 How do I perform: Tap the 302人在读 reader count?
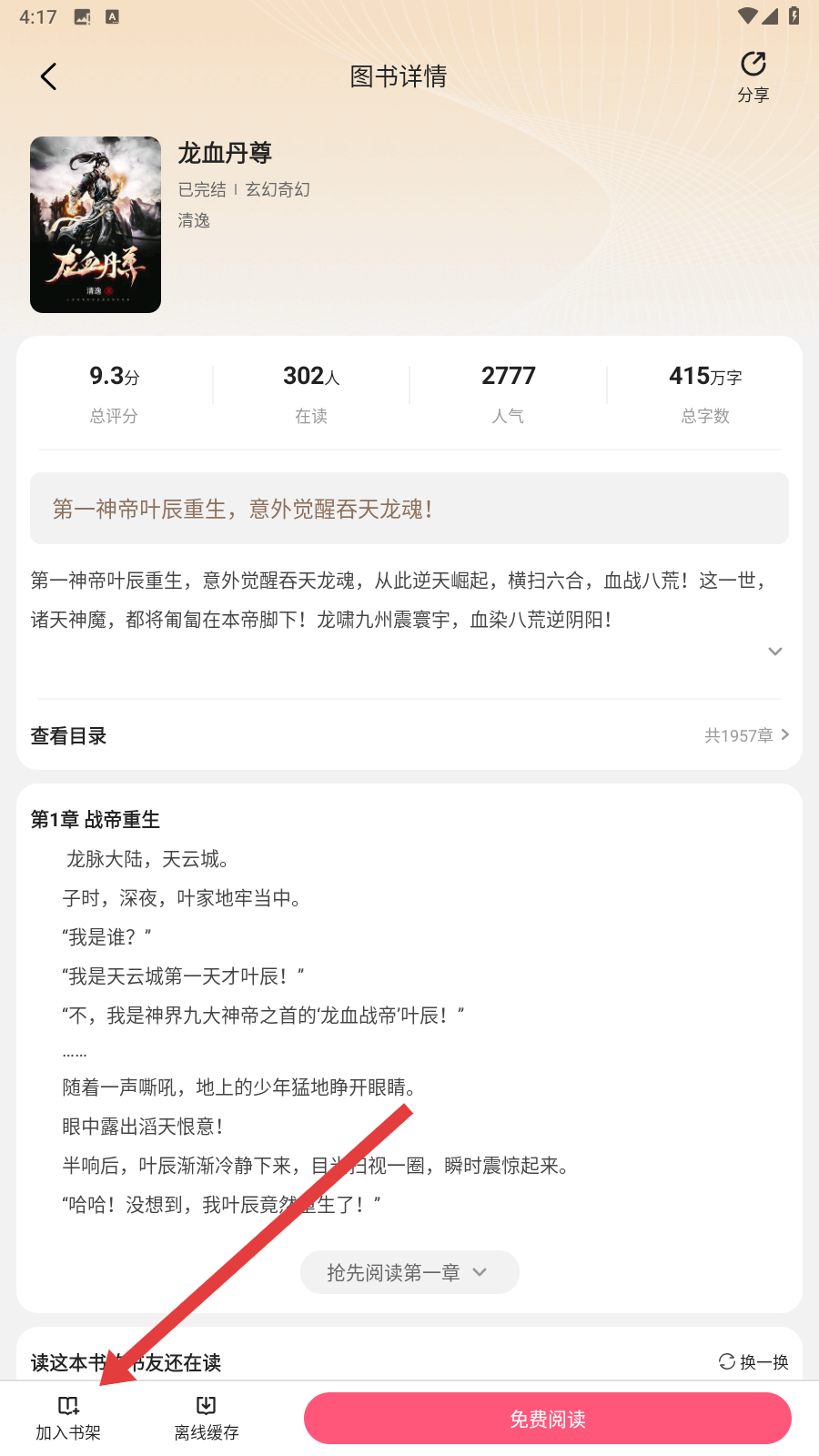pos(311,393)
